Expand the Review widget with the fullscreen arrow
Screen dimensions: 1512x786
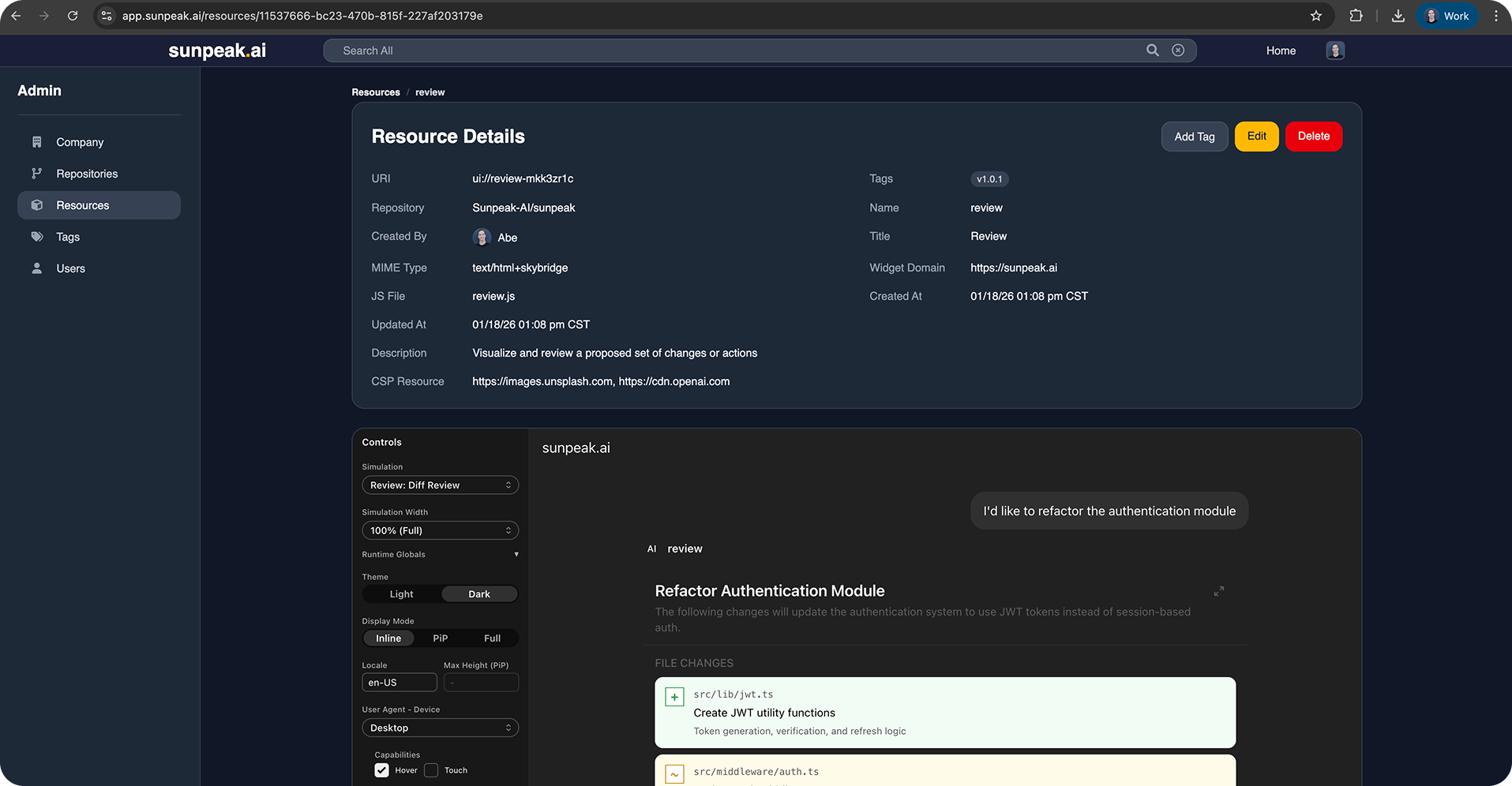pyautogui.click(x=1218, y=590)
